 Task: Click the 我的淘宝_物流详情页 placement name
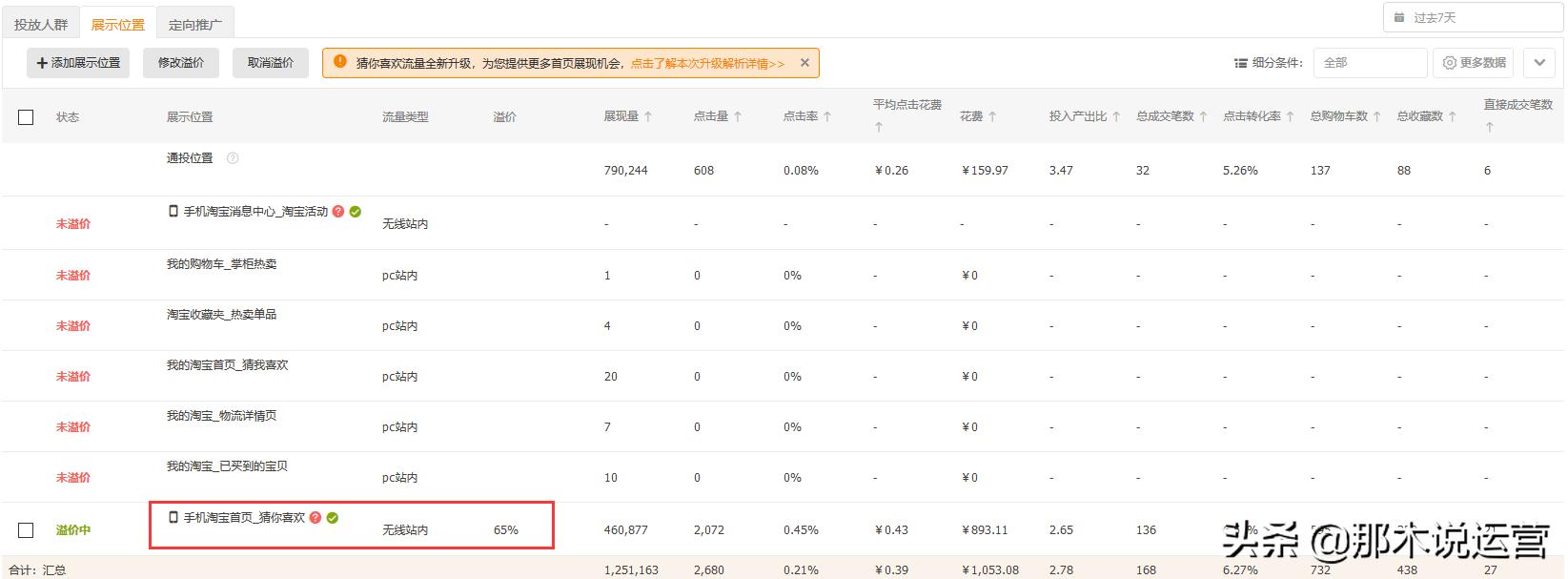coord(221,416)
